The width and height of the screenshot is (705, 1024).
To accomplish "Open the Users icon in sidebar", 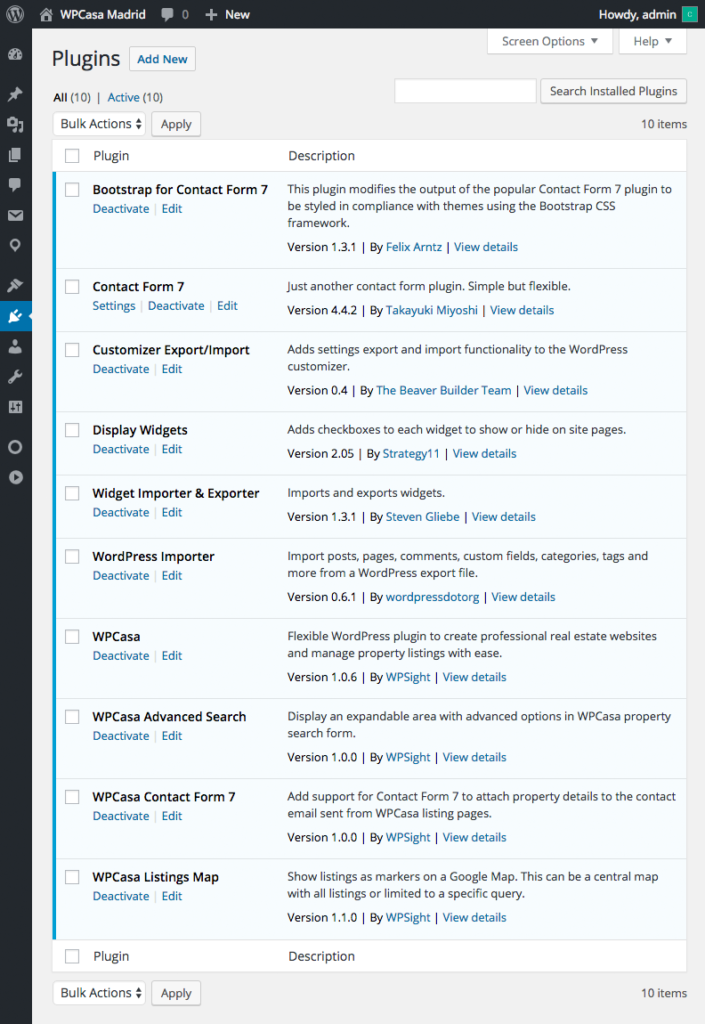I will [15, 347].
